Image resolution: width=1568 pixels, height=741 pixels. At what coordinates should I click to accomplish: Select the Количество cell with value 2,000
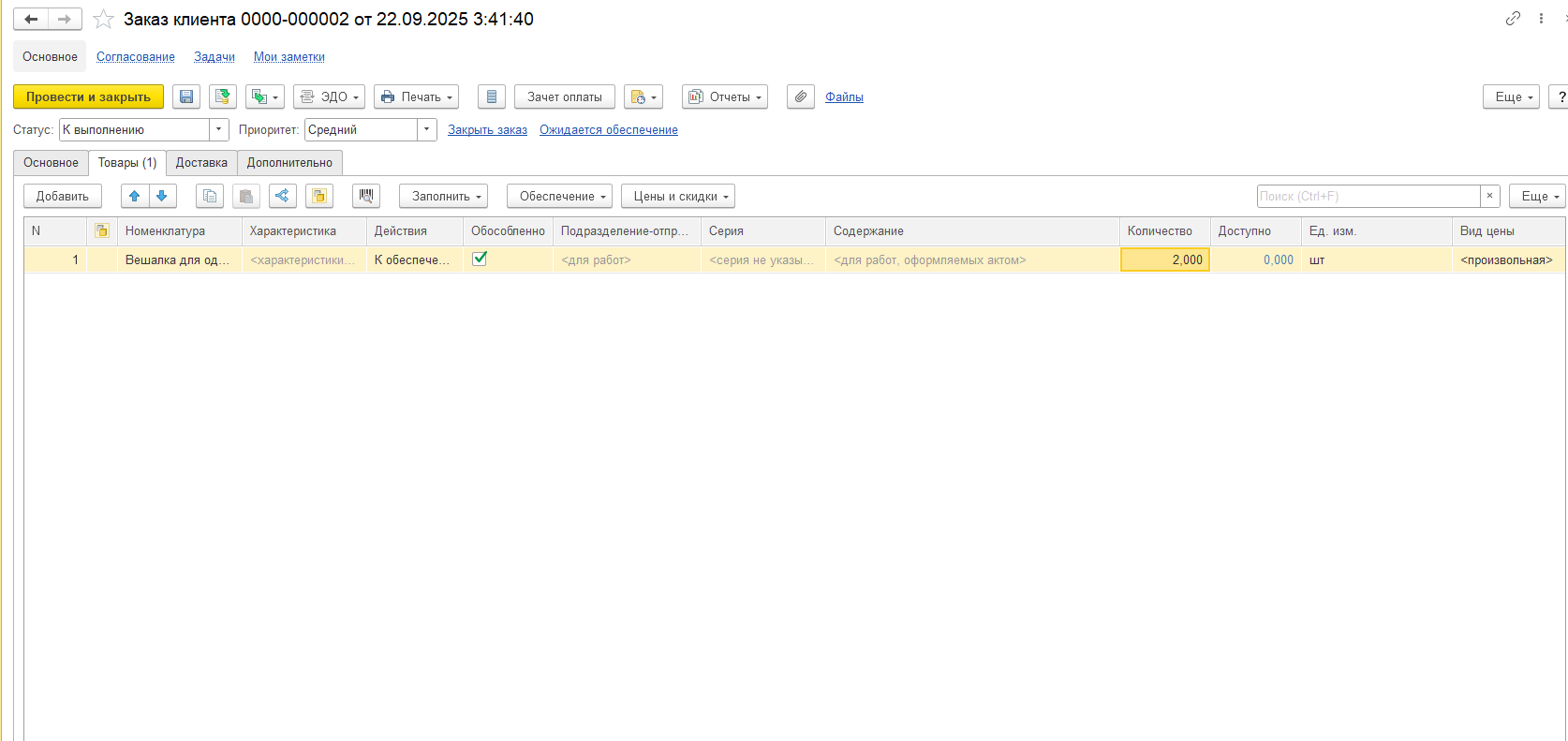(x=1164, y=259)
